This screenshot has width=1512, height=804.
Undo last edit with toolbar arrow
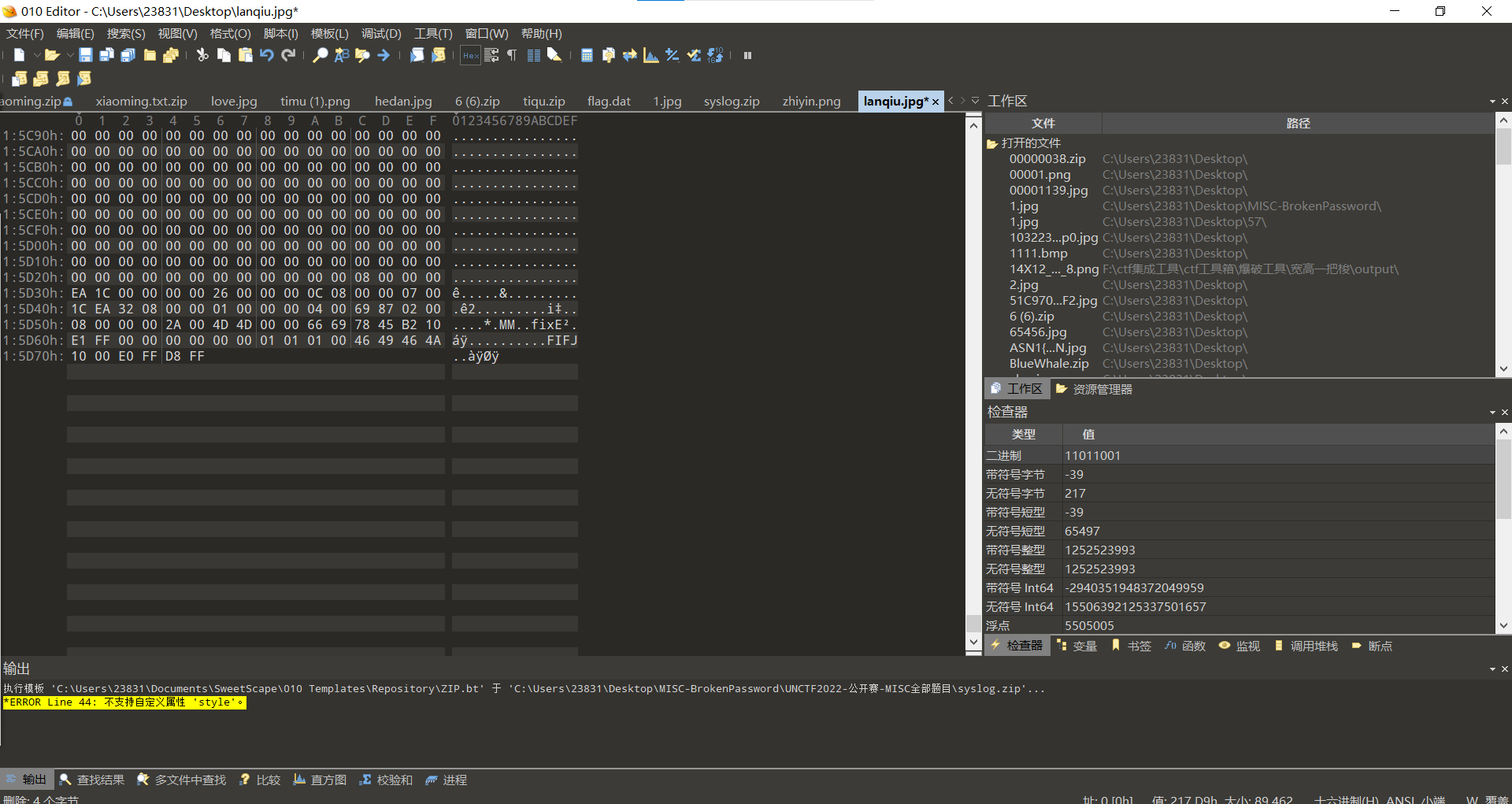(267, 55)
